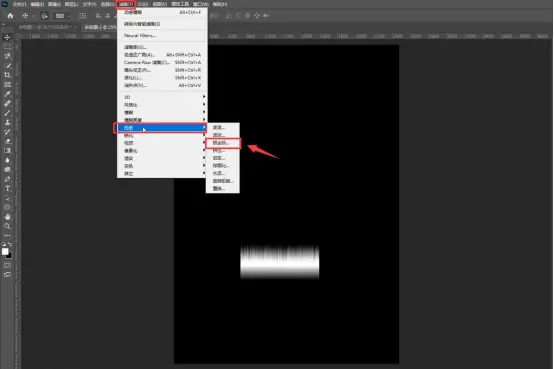Image resolution: width=554 pixels, height=369 pixels.
Task: Change the screen mode icon
Action: [7, 275]
